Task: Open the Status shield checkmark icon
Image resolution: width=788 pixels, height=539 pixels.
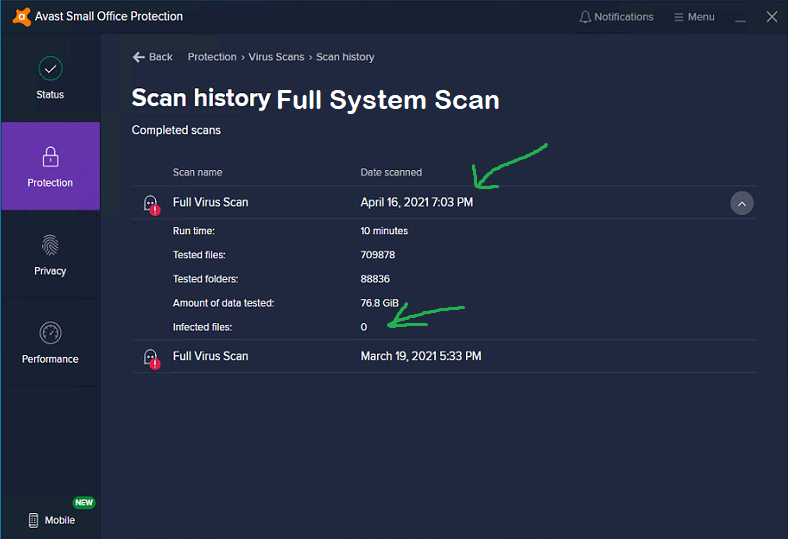Action: (x=50, y=69)
